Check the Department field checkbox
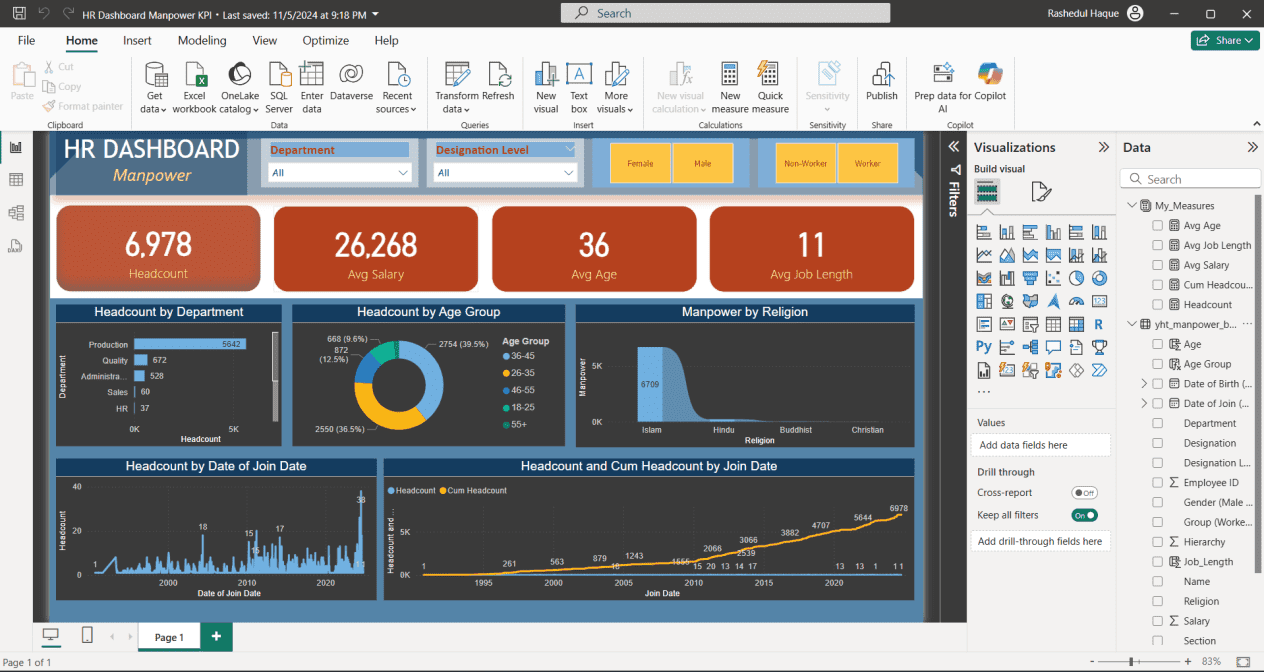Image resolution: width=1264 pixels, height=672 pixels. pos(1158,423)
